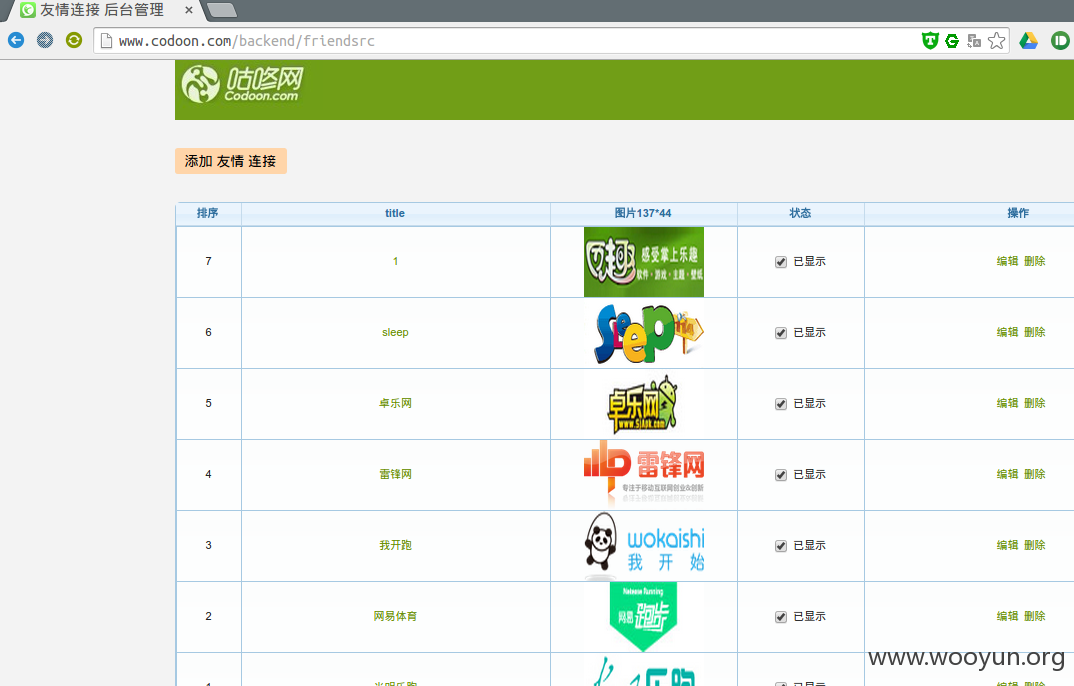Delete the 雷锋网 entry via 删除
Screen dimensions: 1074x686
[x=1034, y=474]
